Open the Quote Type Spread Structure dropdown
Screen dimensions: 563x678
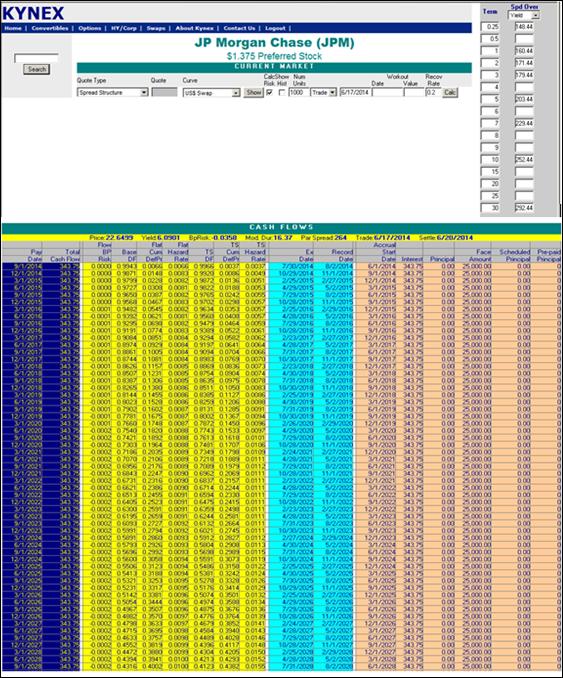point(113,93)
